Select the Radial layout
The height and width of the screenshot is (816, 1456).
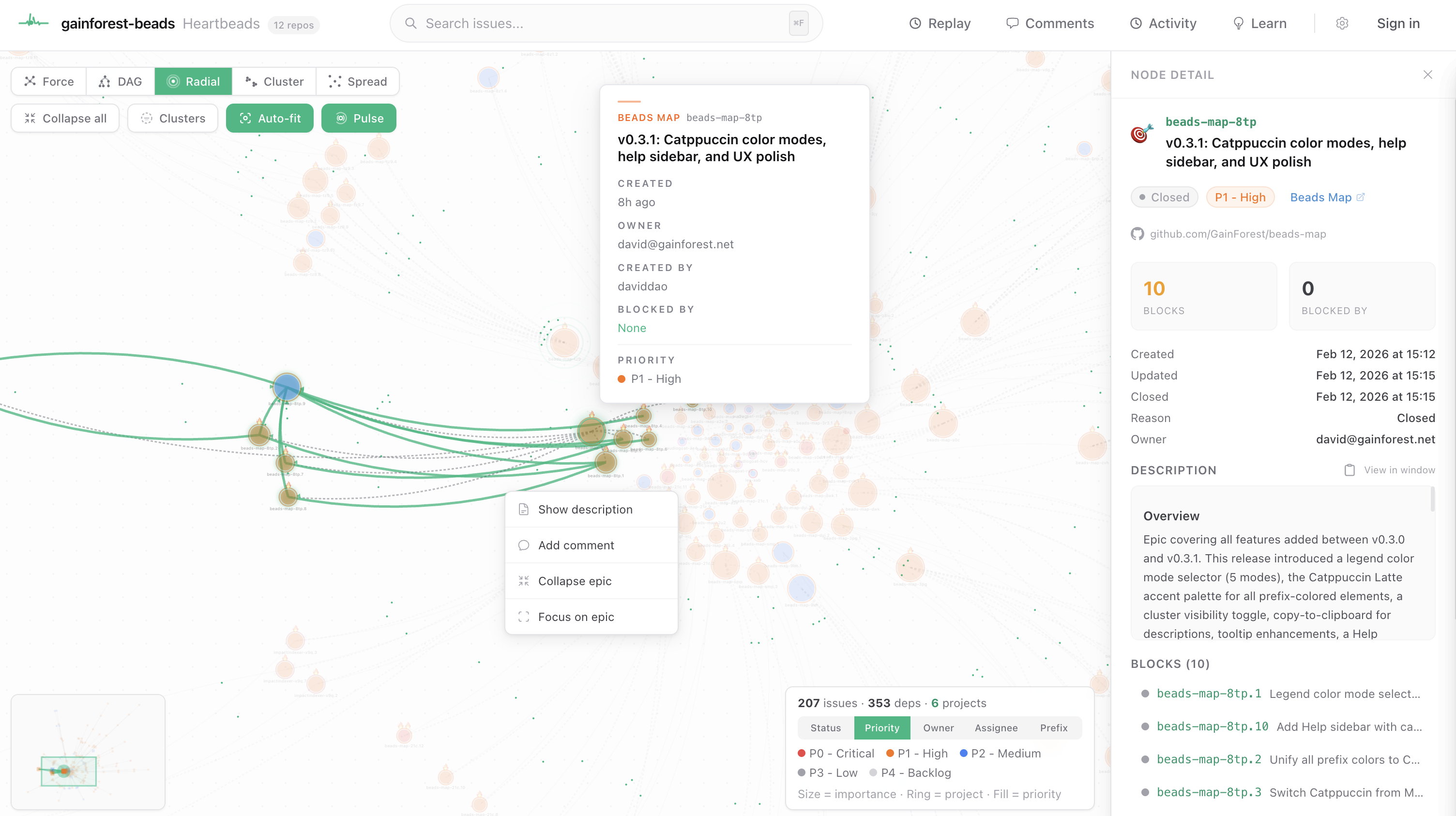tap(193, 81)
